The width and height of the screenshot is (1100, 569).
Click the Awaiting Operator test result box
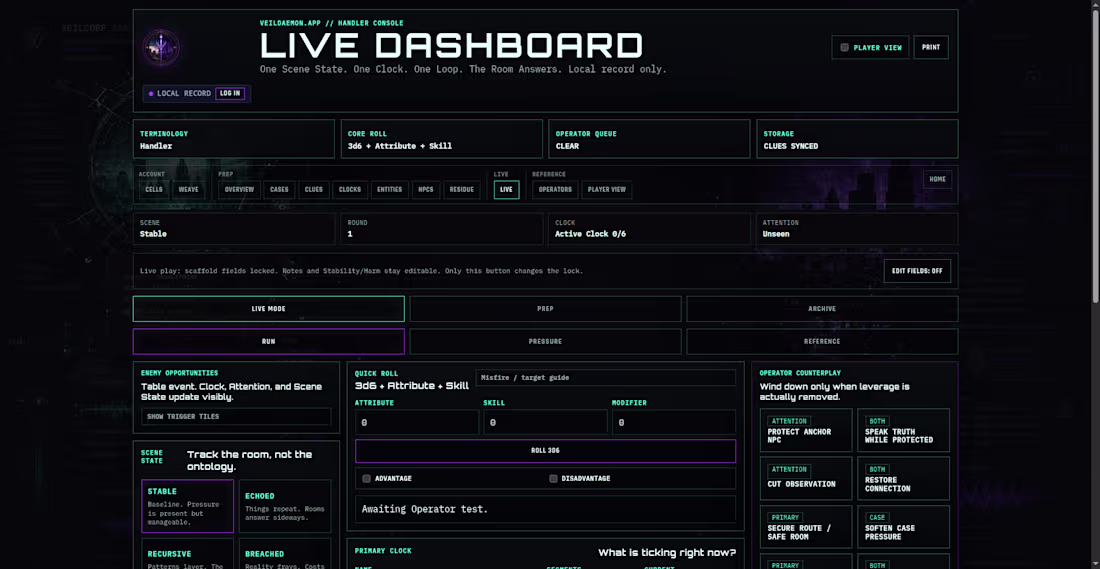tap(545, 509)
